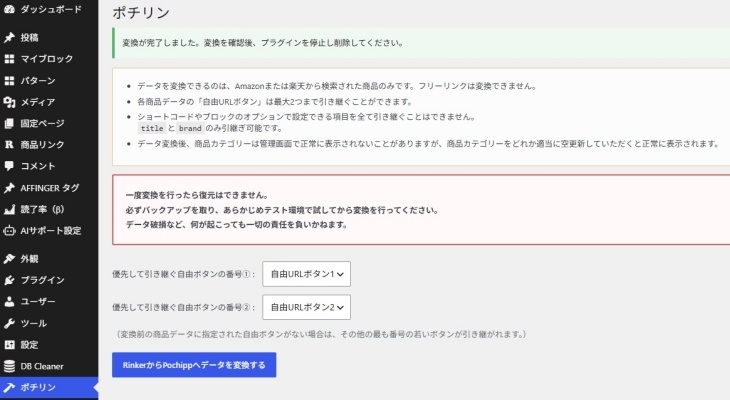
Task: Open the ダッシュボード menu
Action: pos(49,9)
